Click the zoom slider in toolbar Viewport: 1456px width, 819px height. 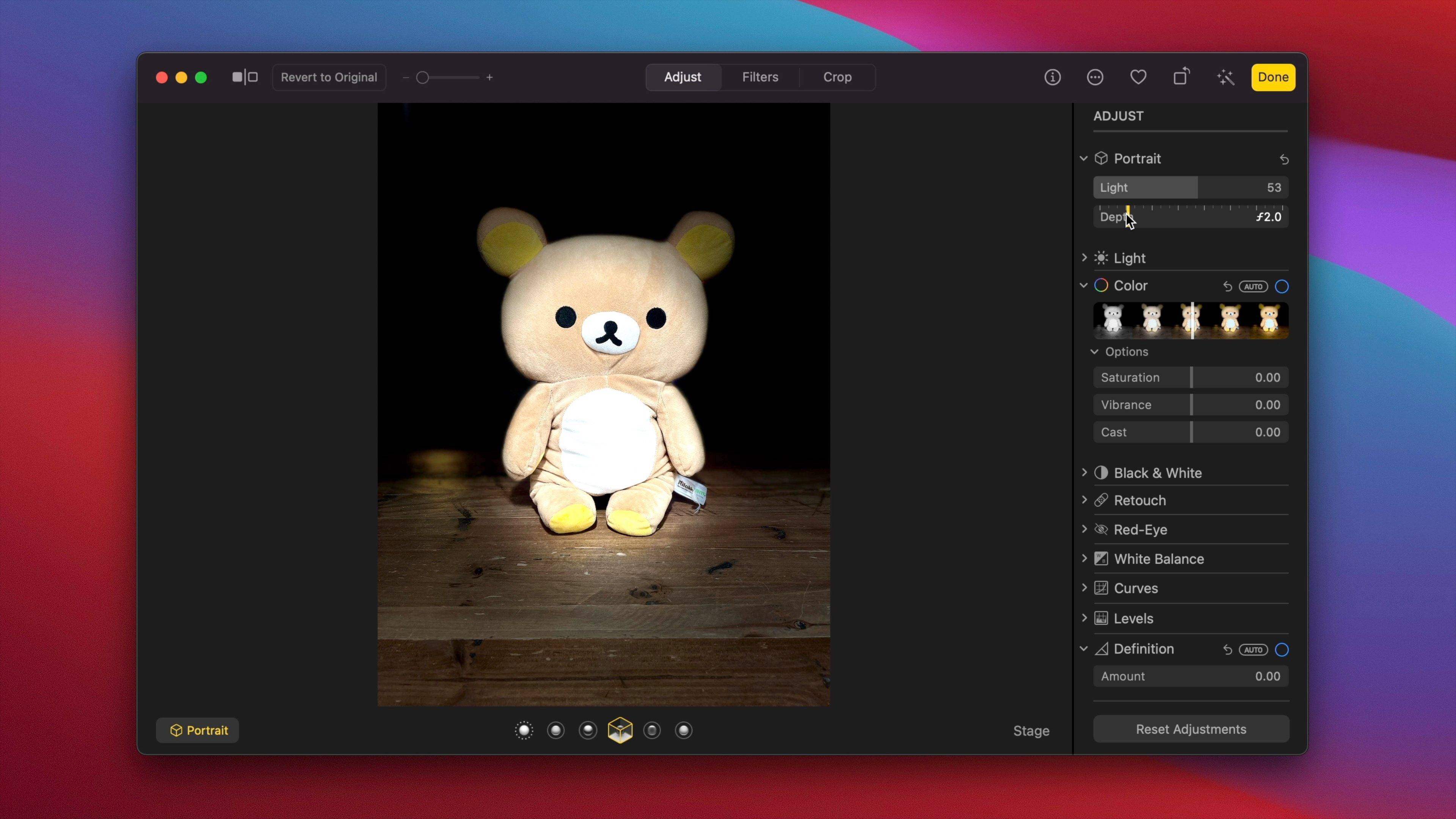[448, 77]
